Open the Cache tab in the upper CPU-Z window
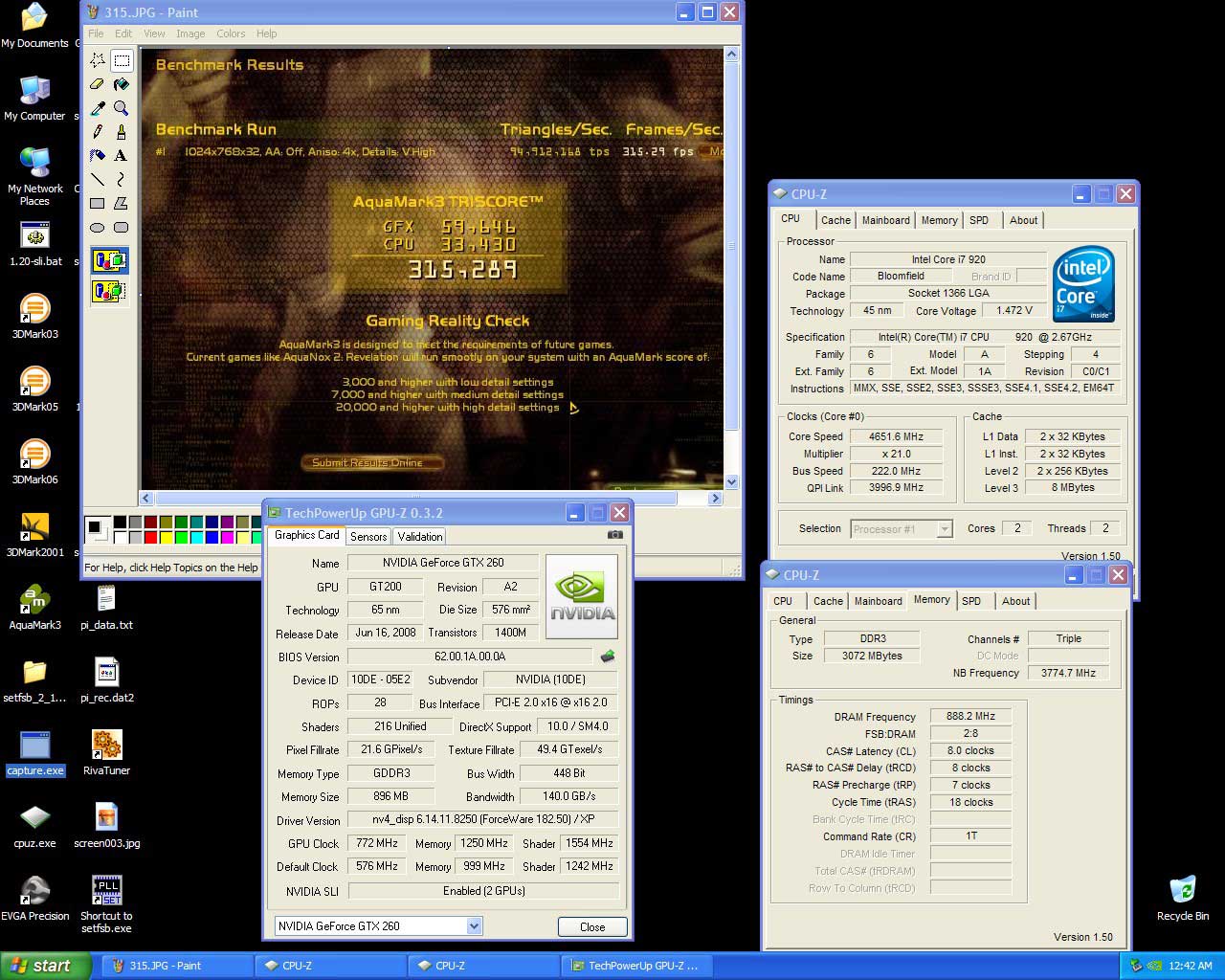The width and height of the screenshot is (1225, 980). click(835, 220)
